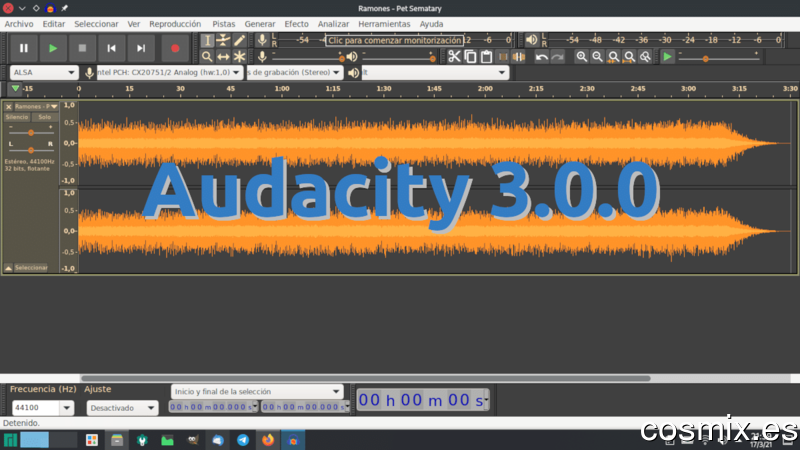Open the Efecto menu
Screen dimensions: 800x450
point(296,24)
